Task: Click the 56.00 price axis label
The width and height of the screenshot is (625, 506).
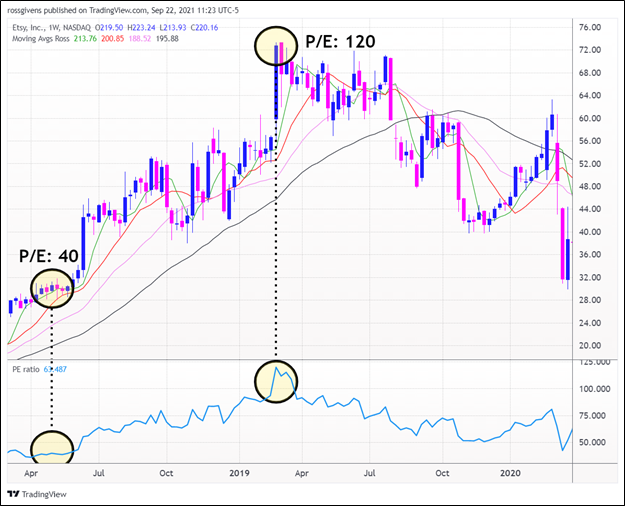Action: click(x=590, y=141)
